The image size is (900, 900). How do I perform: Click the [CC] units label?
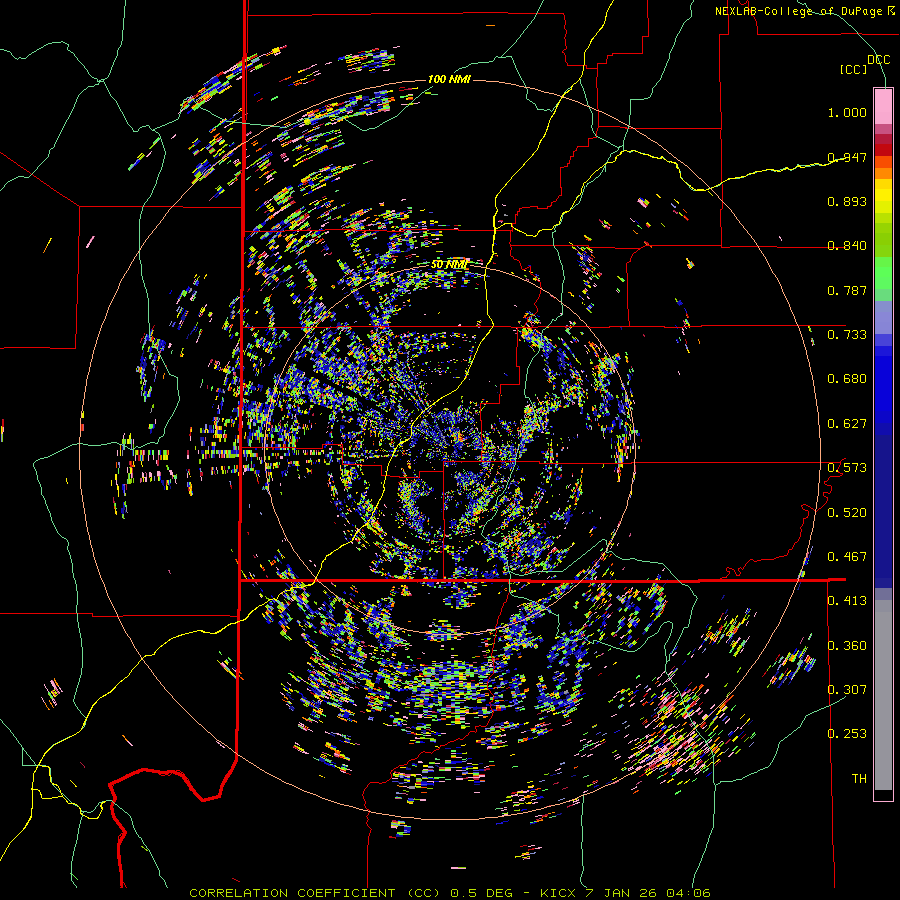pyautogui.click(x=853, y=69)
